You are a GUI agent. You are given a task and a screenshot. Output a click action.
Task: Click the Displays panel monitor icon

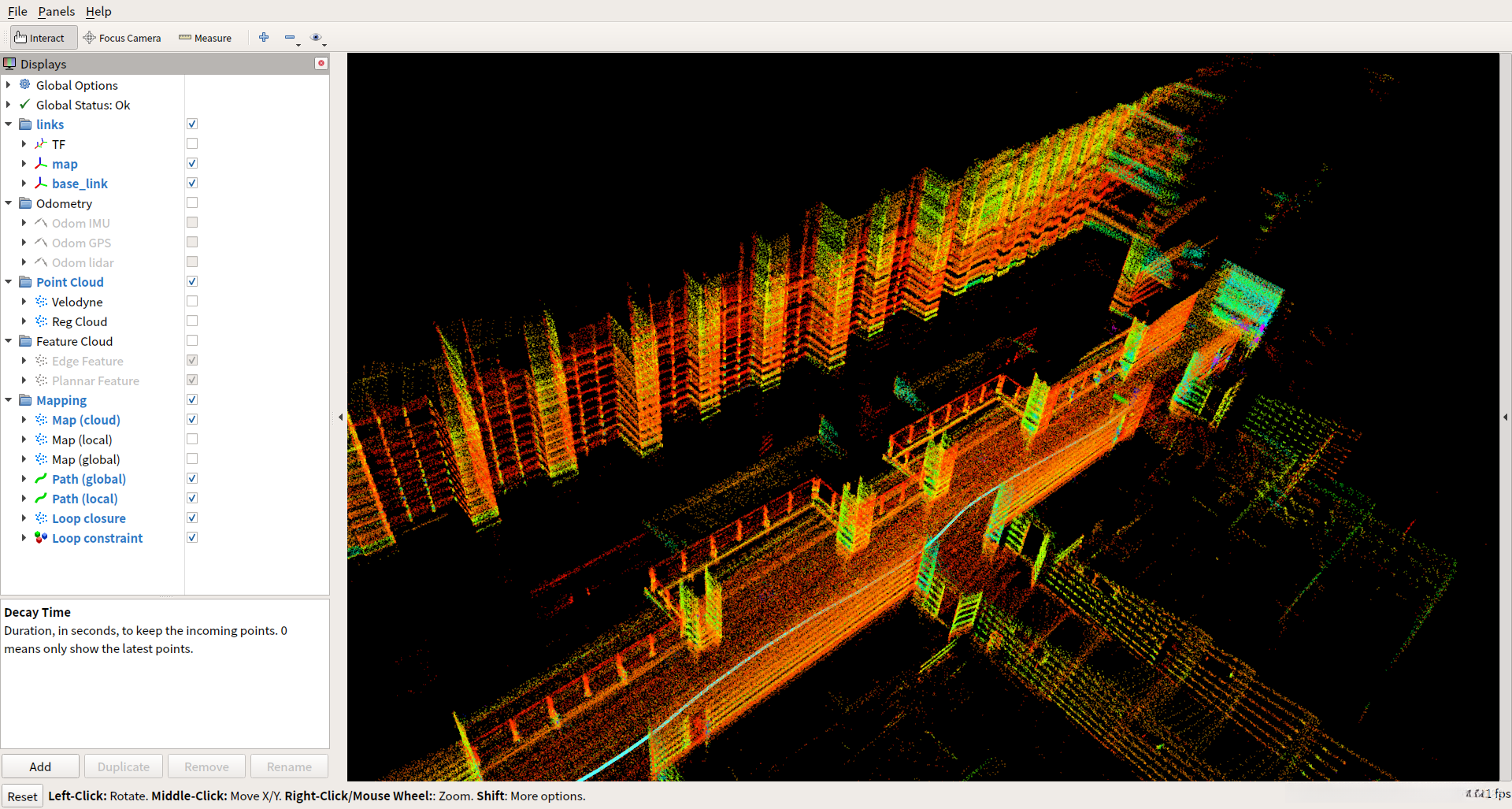point(9,64)
